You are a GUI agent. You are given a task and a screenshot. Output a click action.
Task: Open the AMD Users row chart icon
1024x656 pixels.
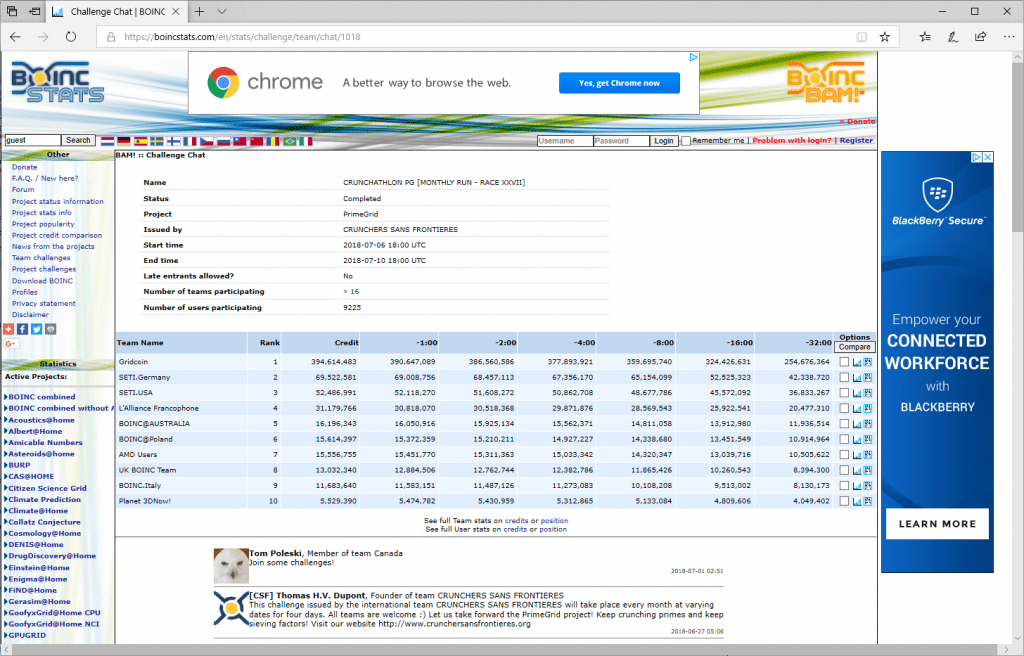(x=857, y=455)
